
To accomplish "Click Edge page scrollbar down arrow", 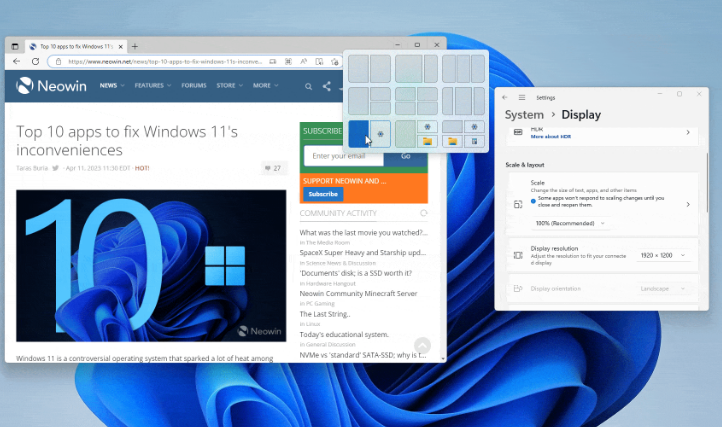I will [443, 358].
